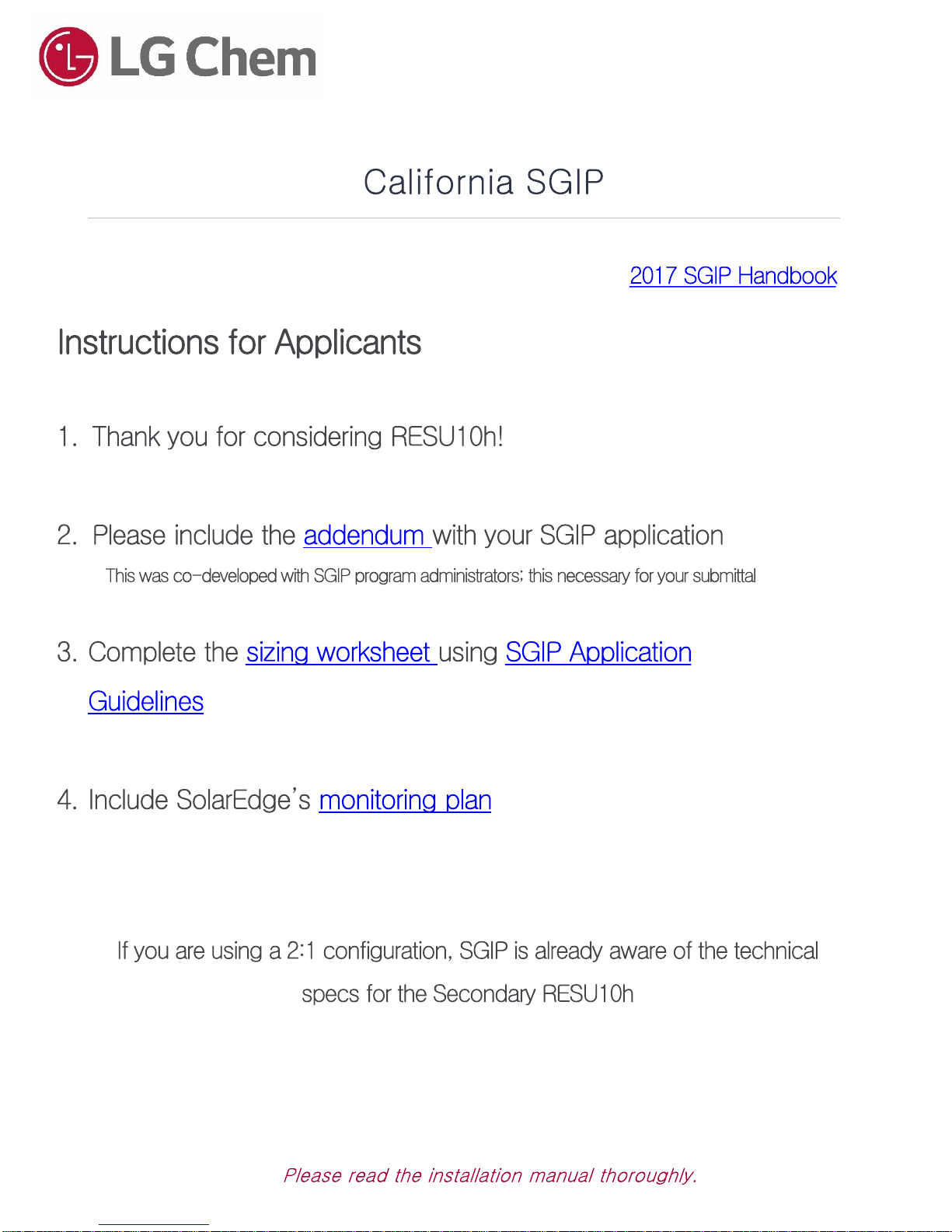Follow the SGIP Application link
Image resolution: width=952 pixels, height=1232 pixels.
click(x=598, y=652)
